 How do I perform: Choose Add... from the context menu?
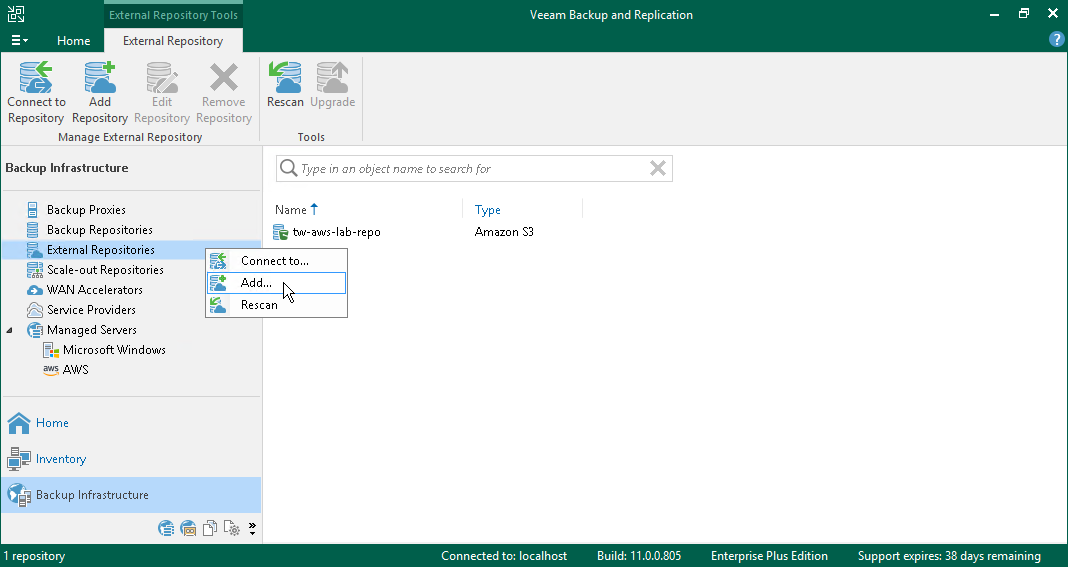tap(256, 283)
